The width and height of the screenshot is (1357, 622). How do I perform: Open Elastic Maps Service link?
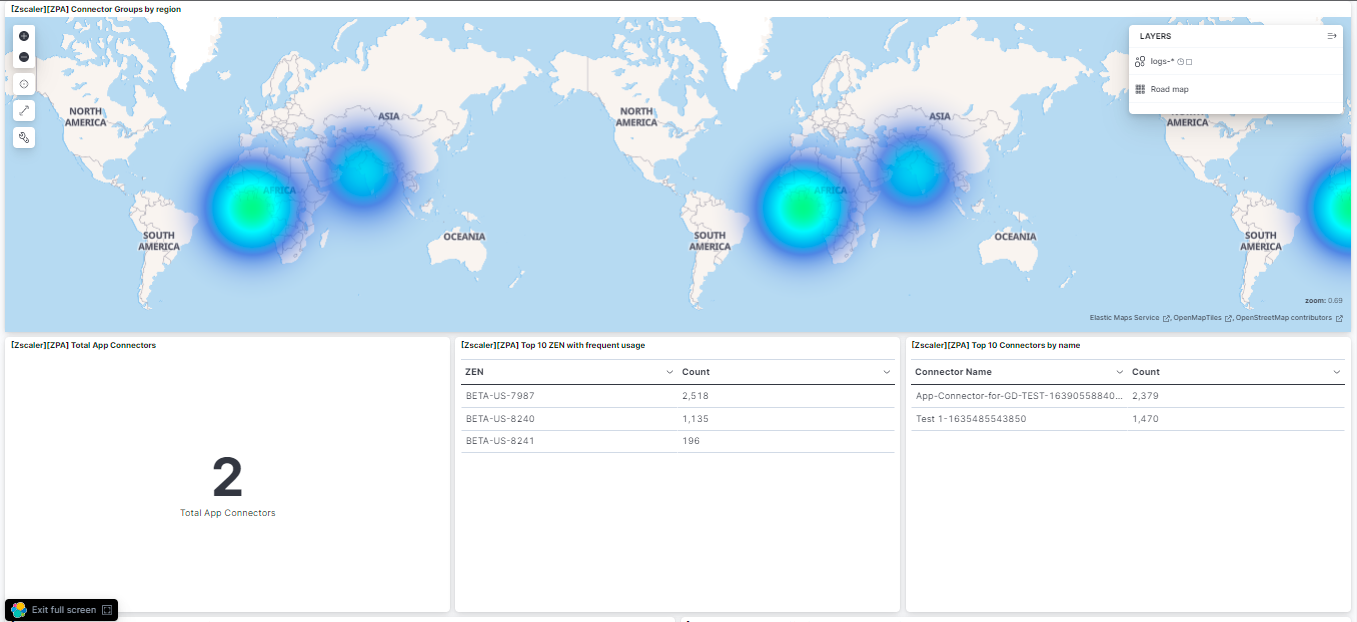1130,318
